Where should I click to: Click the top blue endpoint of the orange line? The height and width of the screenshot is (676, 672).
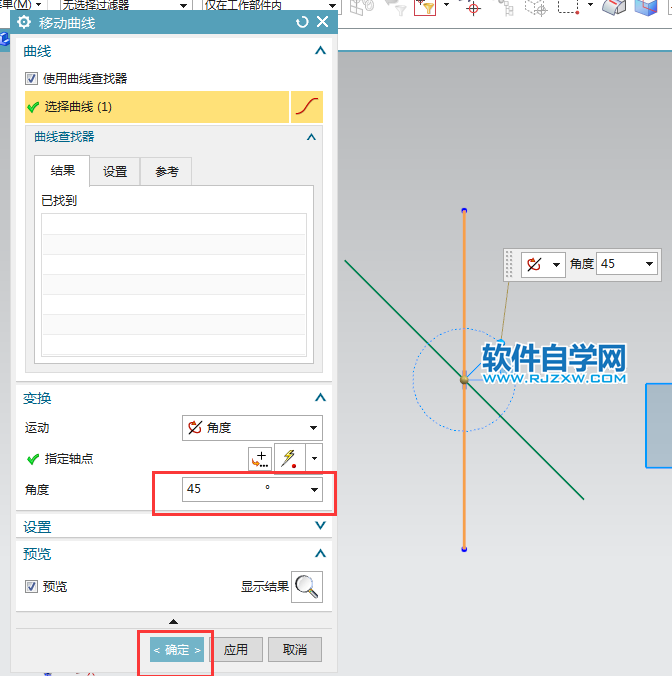tap(464, 211)
